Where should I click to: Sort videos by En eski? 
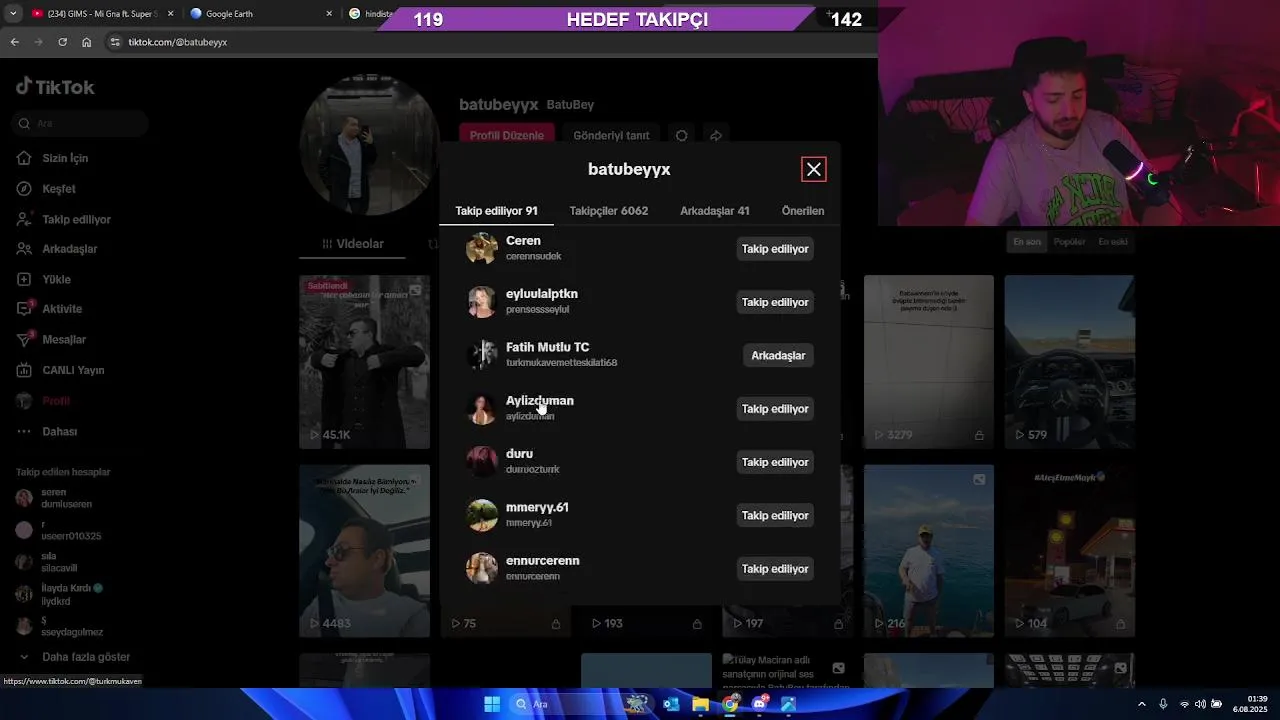(1113, 242)
